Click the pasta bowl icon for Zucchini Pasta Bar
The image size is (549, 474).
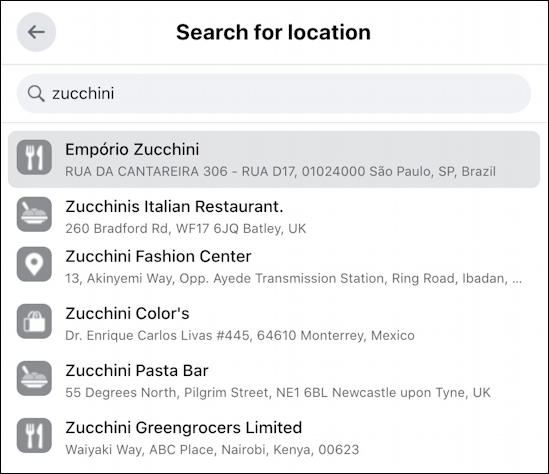tap(34, 378)
